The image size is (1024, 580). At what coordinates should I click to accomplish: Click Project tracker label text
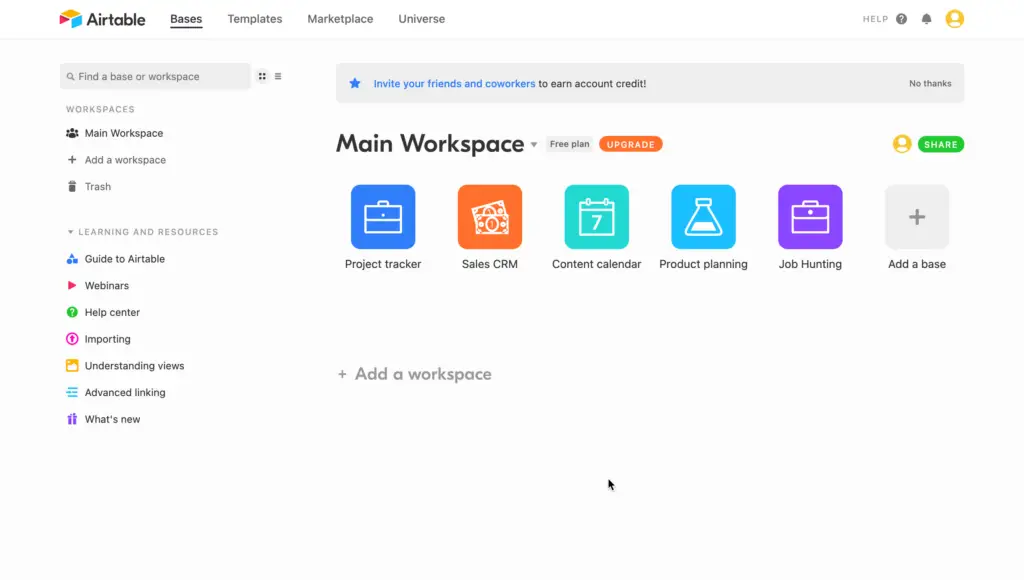click(x=383, y=264)
